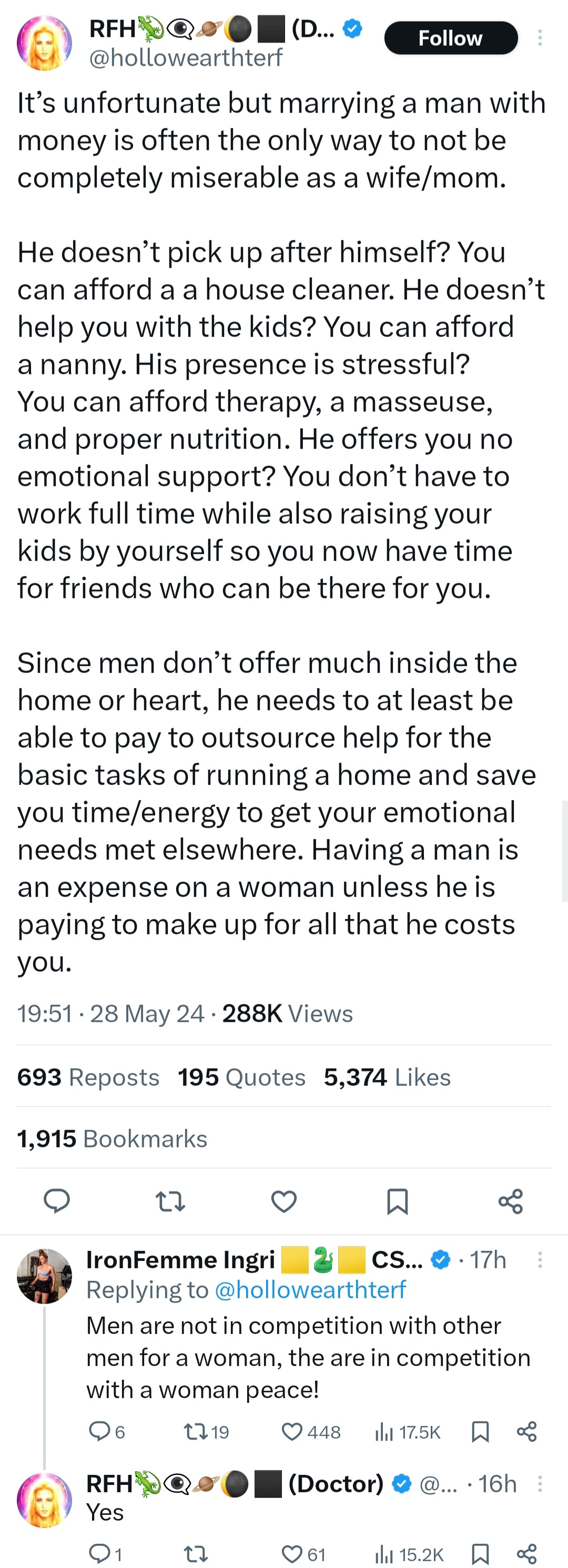View analytics of IronFemme Ingri's reply
Image resolution: width=568 pixels, height=1568 pixels.
[384, 1432]
